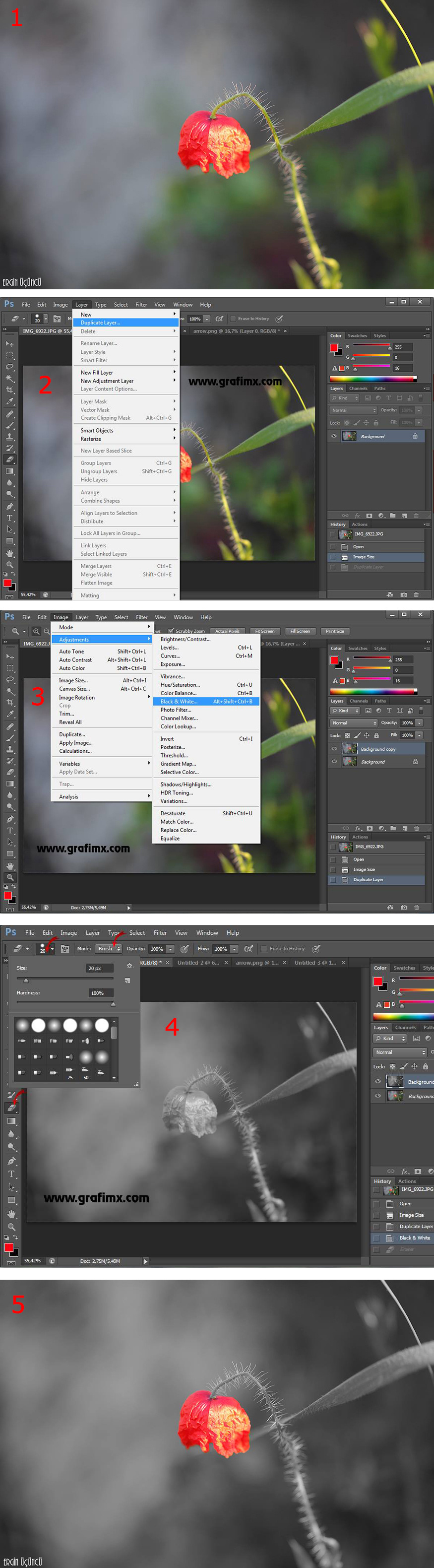Open the Flow 100% dropdown arrow
Image resolution: width=434 pixels, height=1568 pixels.
point(234,949)
